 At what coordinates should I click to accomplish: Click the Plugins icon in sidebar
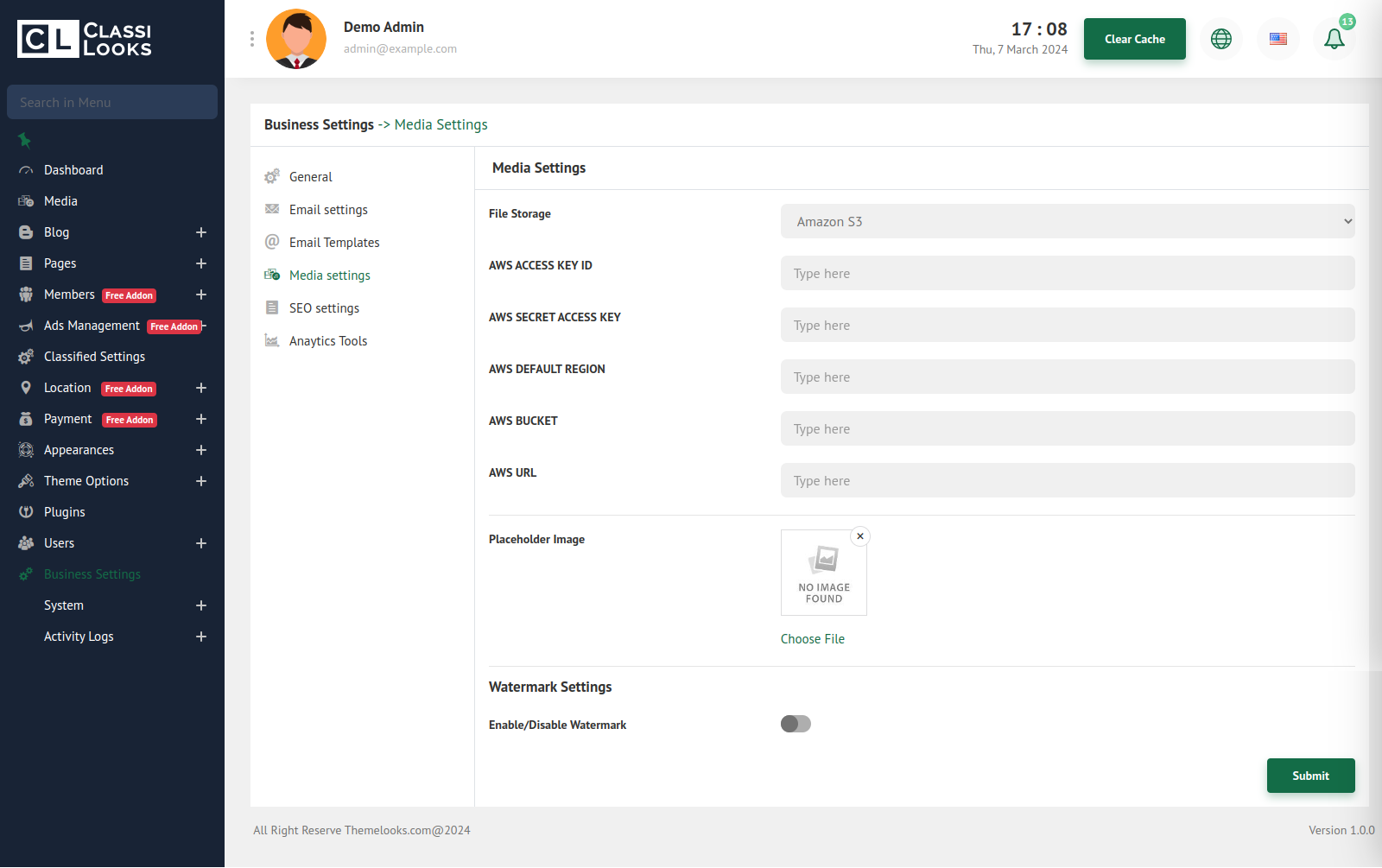coord(26,512)
